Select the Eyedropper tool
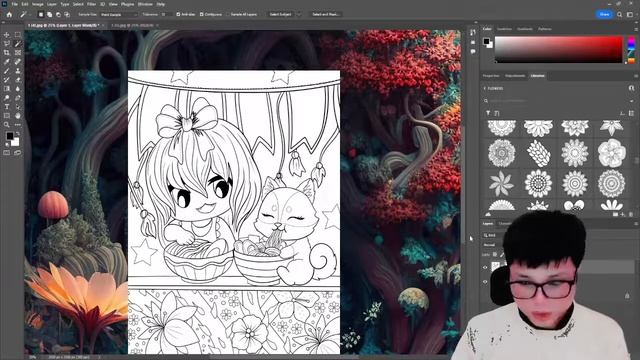The height and width of the screenshot is (360, 640). (7, 62)
